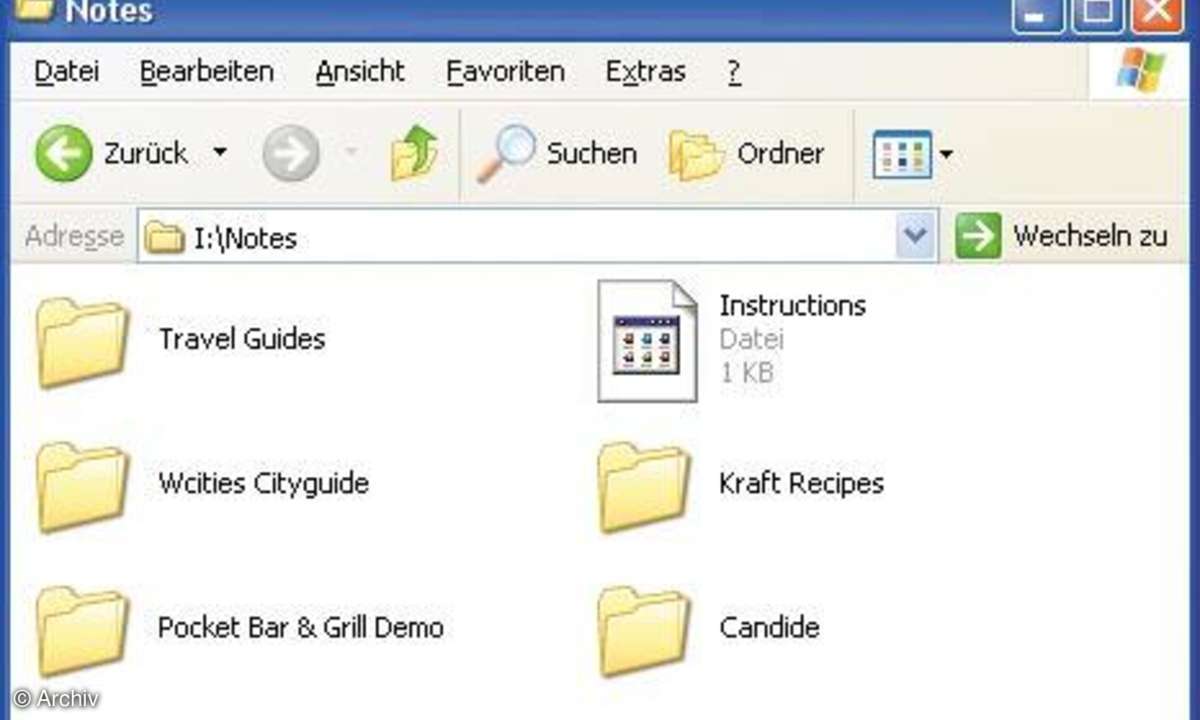This screenshot has height=720, width=1200.
Task: Click the Pocket Bar & Grill Demo label
Action: tap(301, 628)
